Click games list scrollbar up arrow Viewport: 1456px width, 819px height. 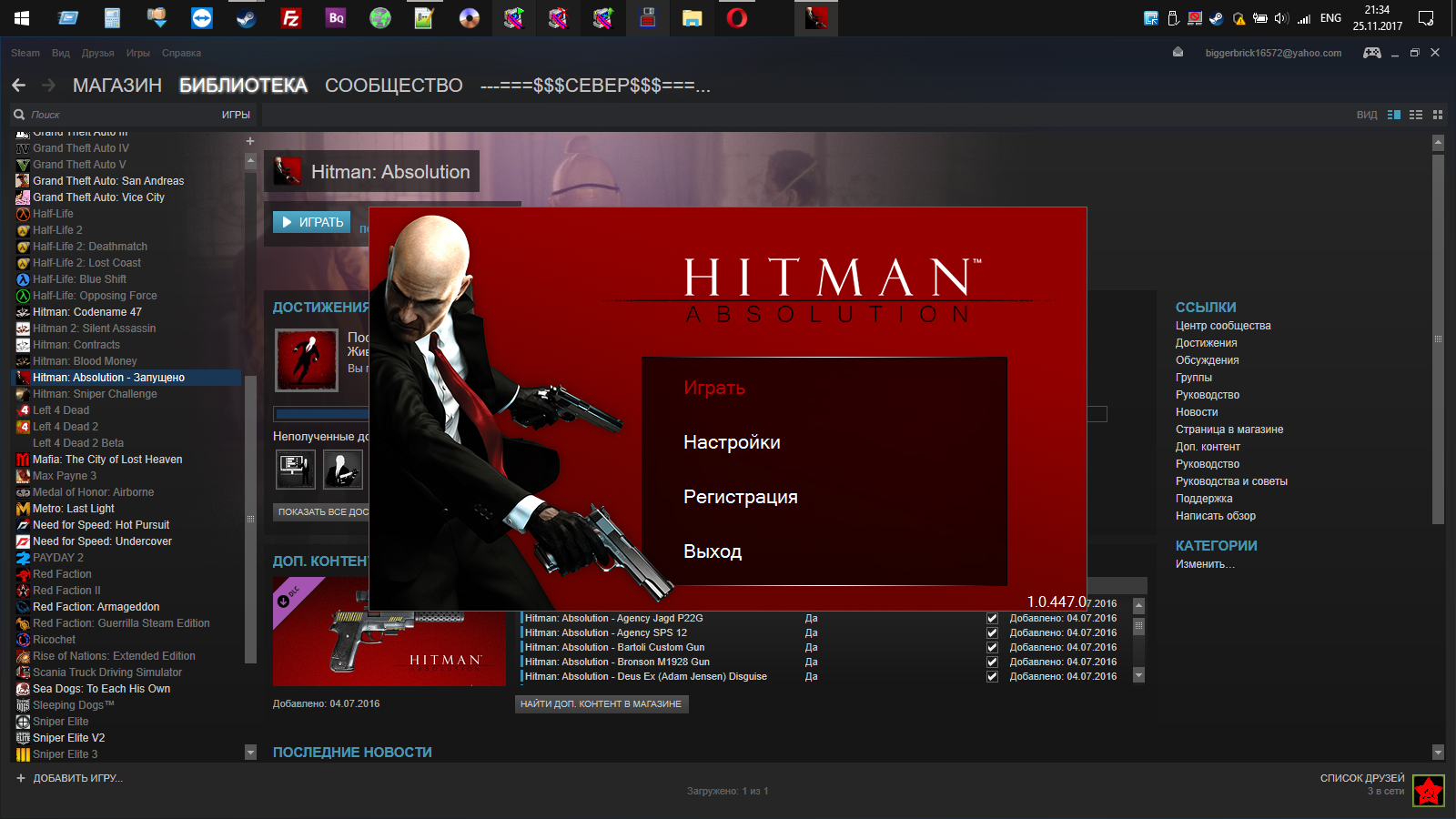pos(250,161)
